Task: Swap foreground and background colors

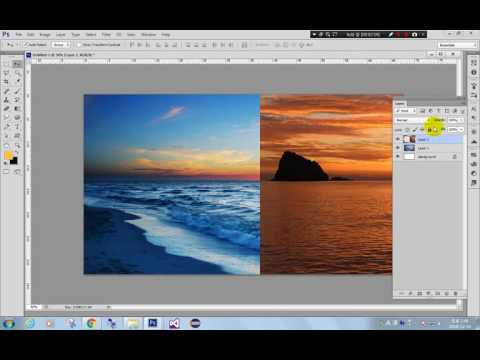Action: click(16, 153)
